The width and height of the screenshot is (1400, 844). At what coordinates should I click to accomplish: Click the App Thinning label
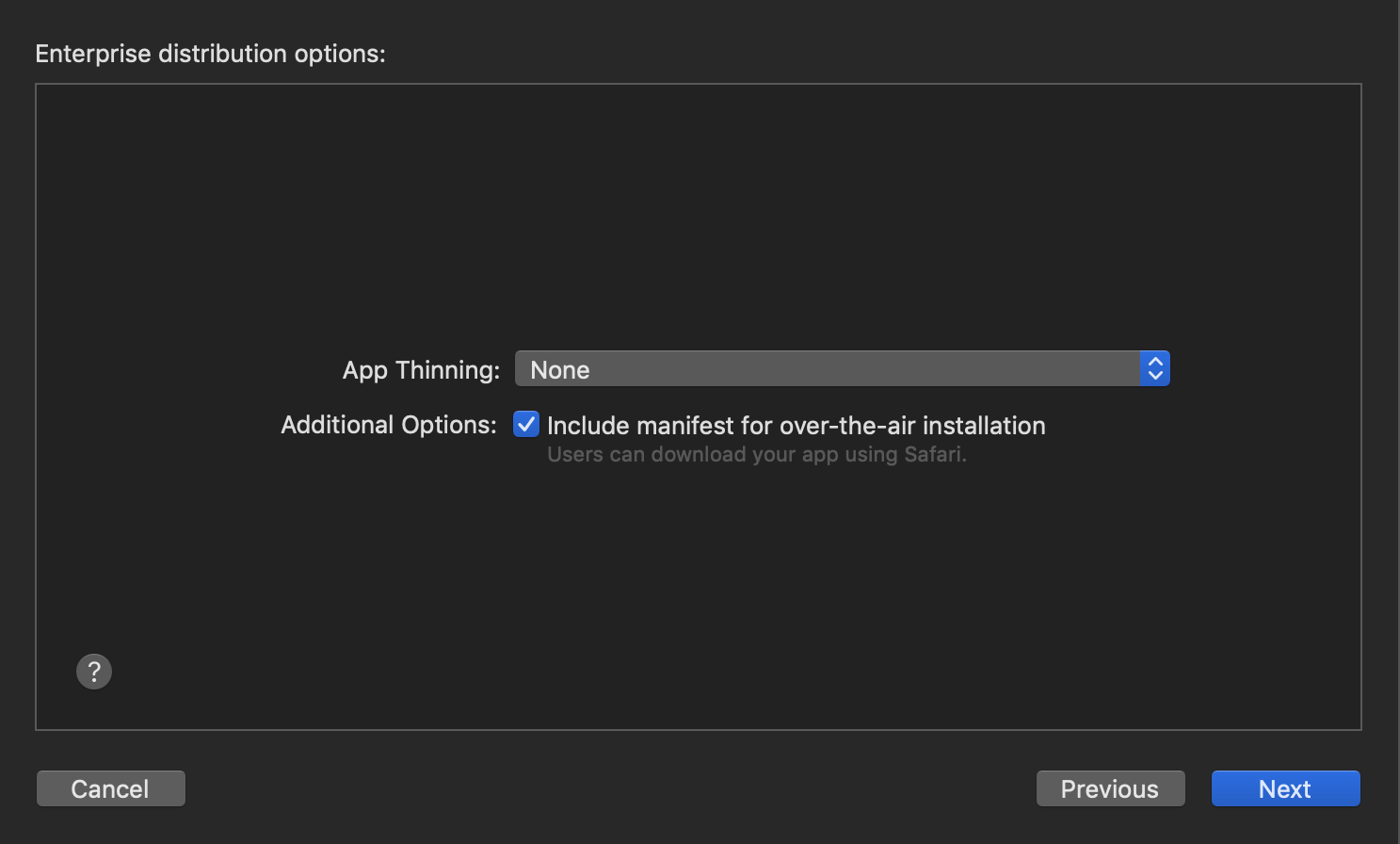tap(421, 370)
